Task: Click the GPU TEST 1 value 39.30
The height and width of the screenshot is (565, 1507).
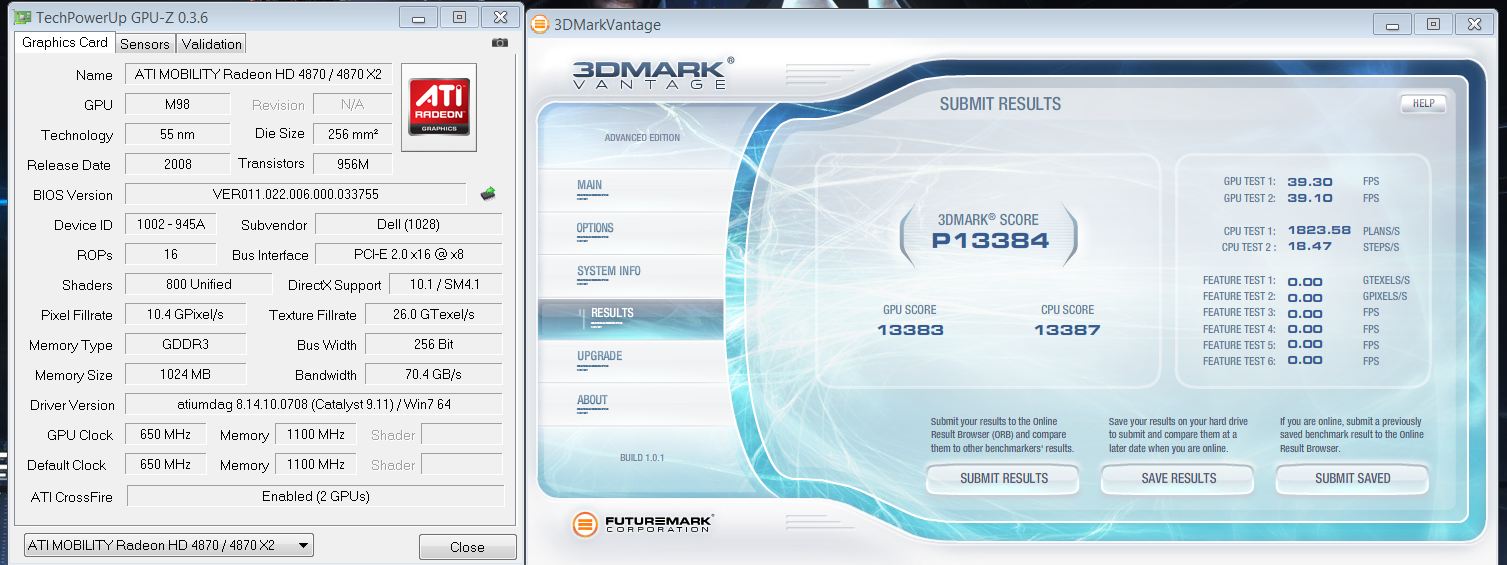Action: tap(1309, 182)
